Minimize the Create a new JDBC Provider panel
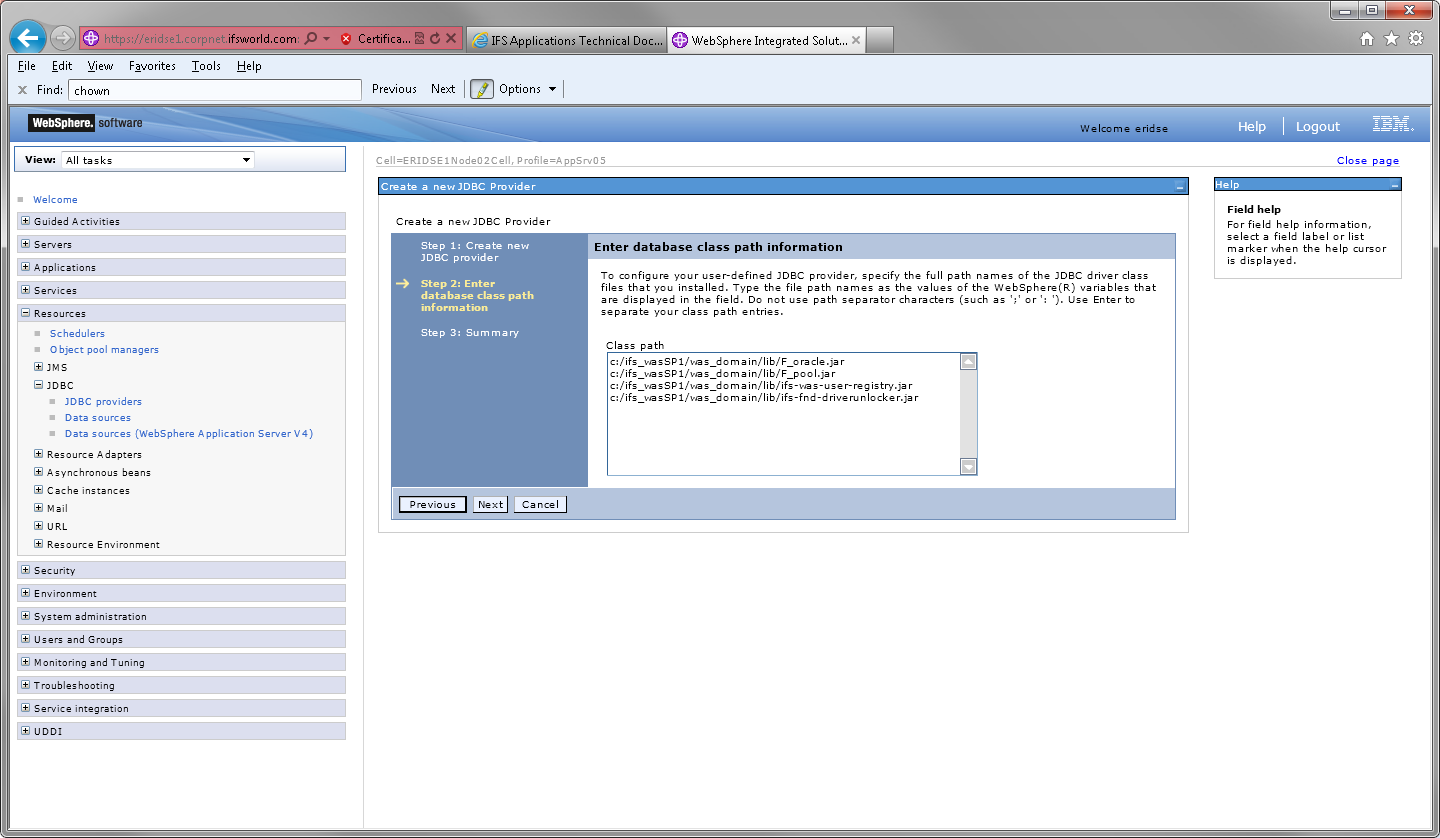Image resolution: width=1440 pixels, height=838 pixels. pyautogui.click(x=1180, y=187)
